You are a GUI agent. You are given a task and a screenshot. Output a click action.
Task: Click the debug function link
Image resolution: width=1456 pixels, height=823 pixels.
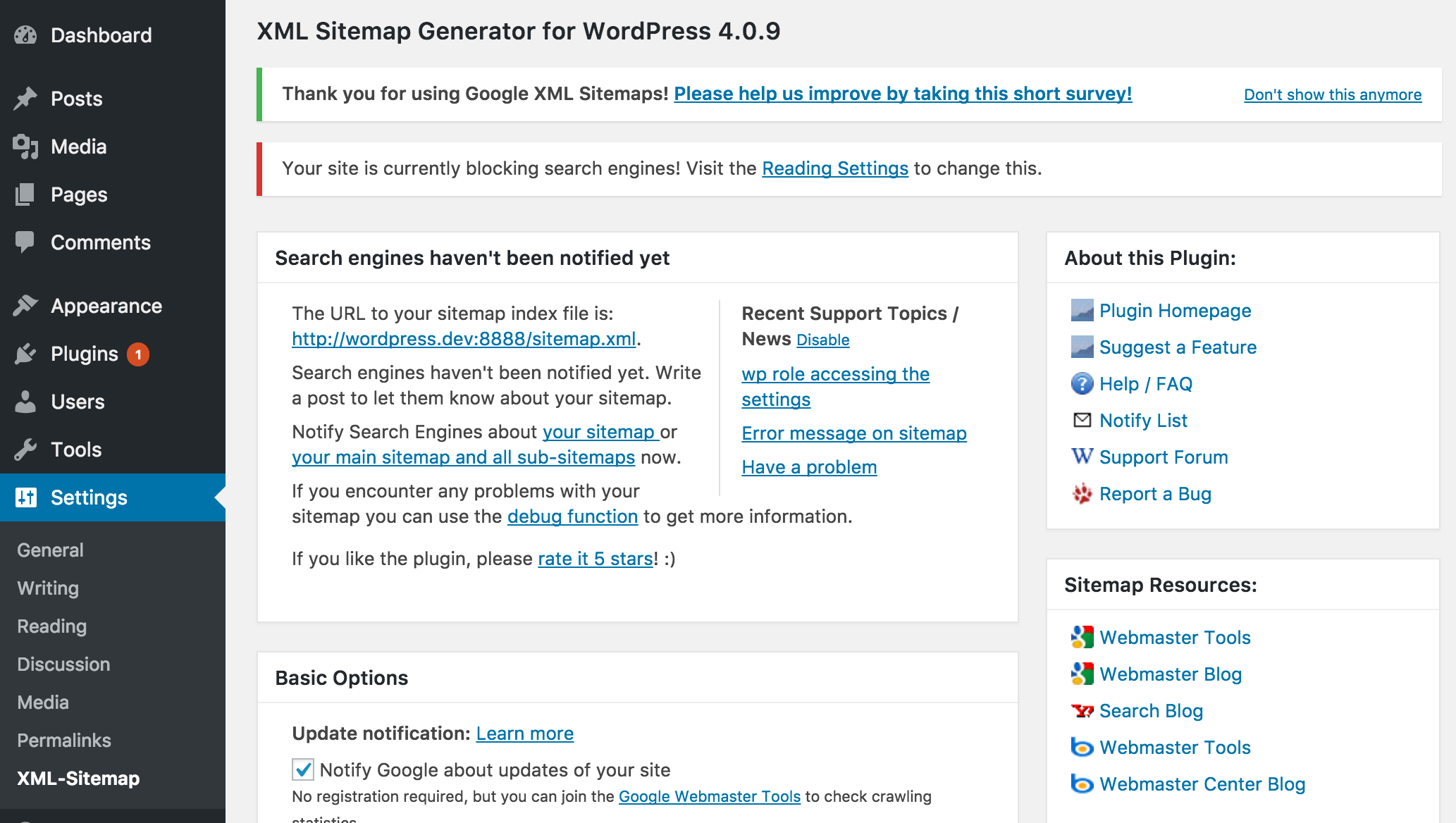(x=572, y=516)
